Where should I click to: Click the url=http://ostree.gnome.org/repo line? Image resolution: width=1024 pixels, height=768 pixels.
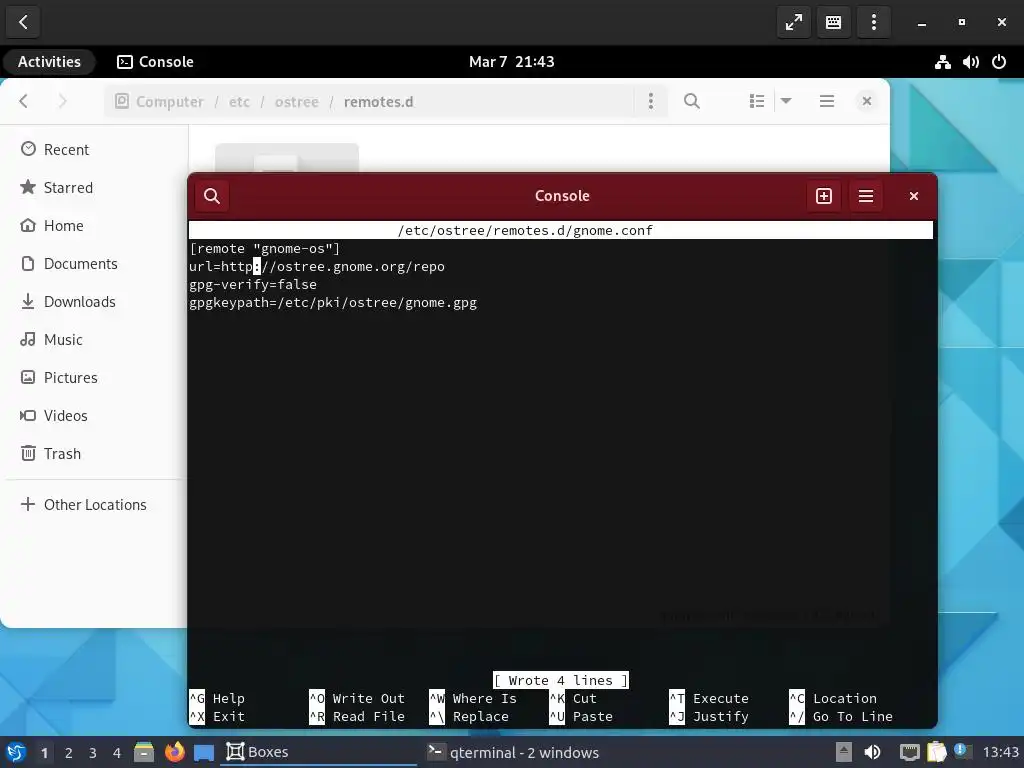[317, 266]
